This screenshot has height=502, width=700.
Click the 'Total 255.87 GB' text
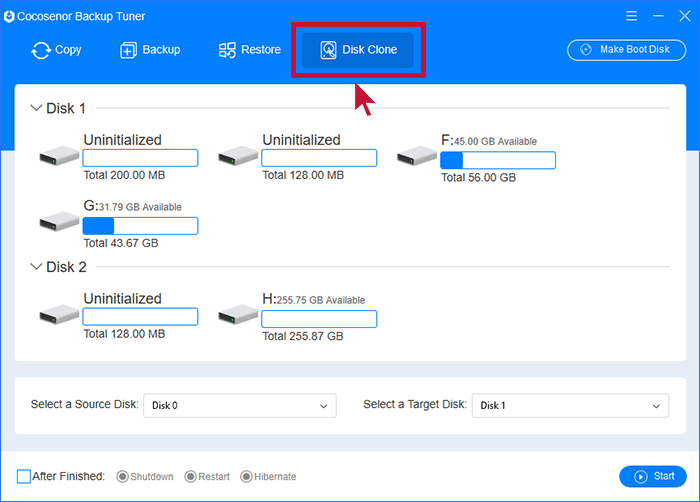tap(303, 336)
